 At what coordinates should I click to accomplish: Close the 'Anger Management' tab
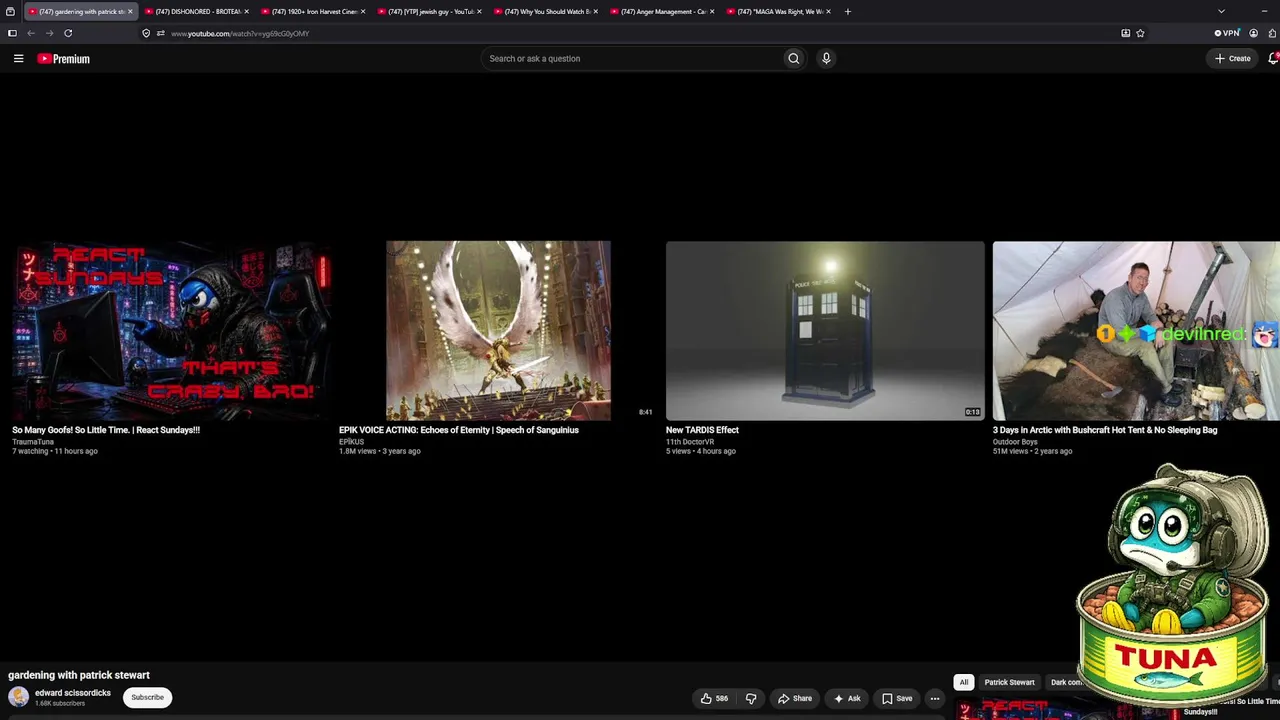712,12
